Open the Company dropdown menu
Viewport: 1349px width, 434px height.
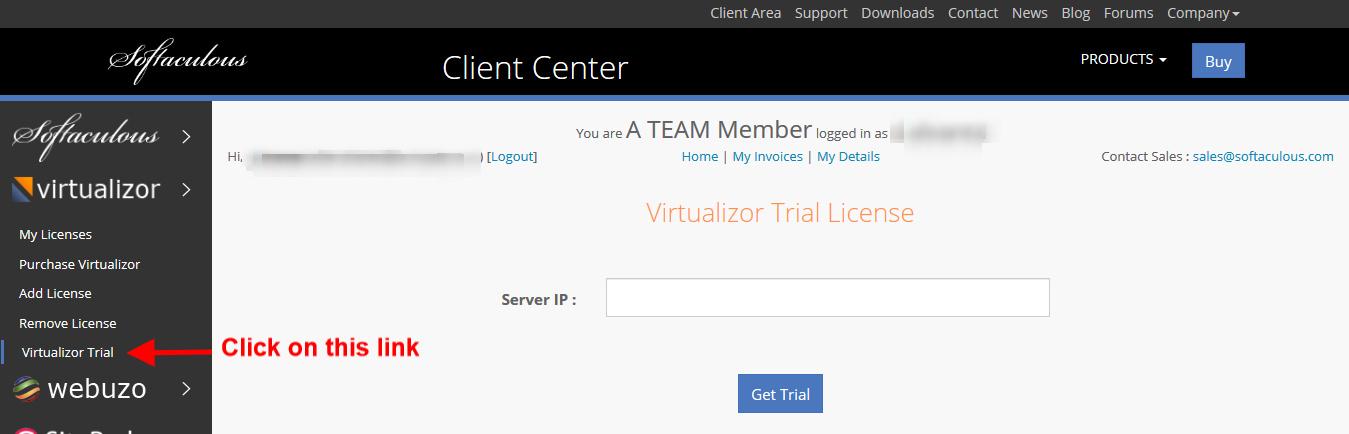(1203, 13)
